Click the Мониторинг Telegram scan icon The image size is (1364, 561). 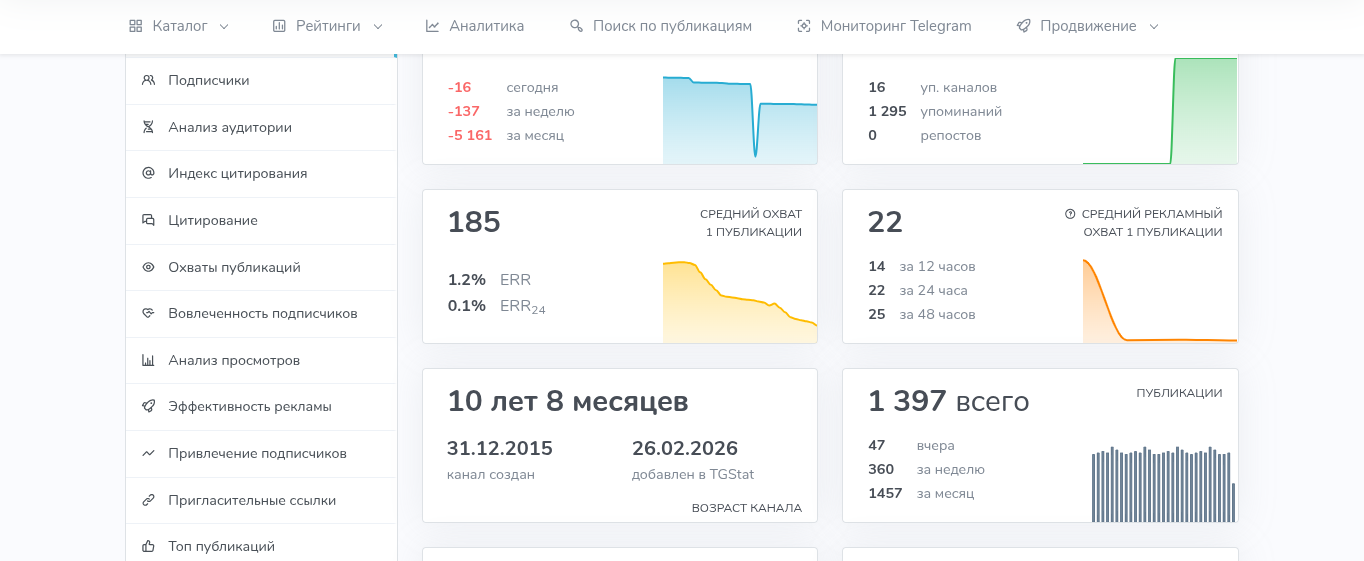pos(804,26)
